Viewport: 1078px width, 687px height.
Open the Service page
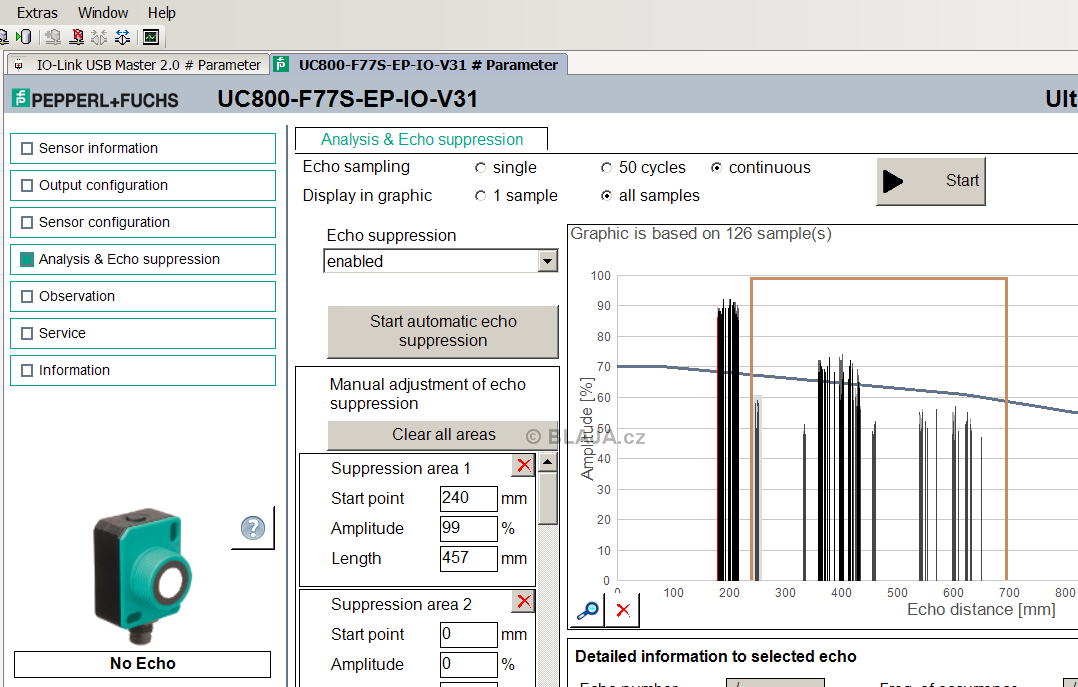click(143, 334)
